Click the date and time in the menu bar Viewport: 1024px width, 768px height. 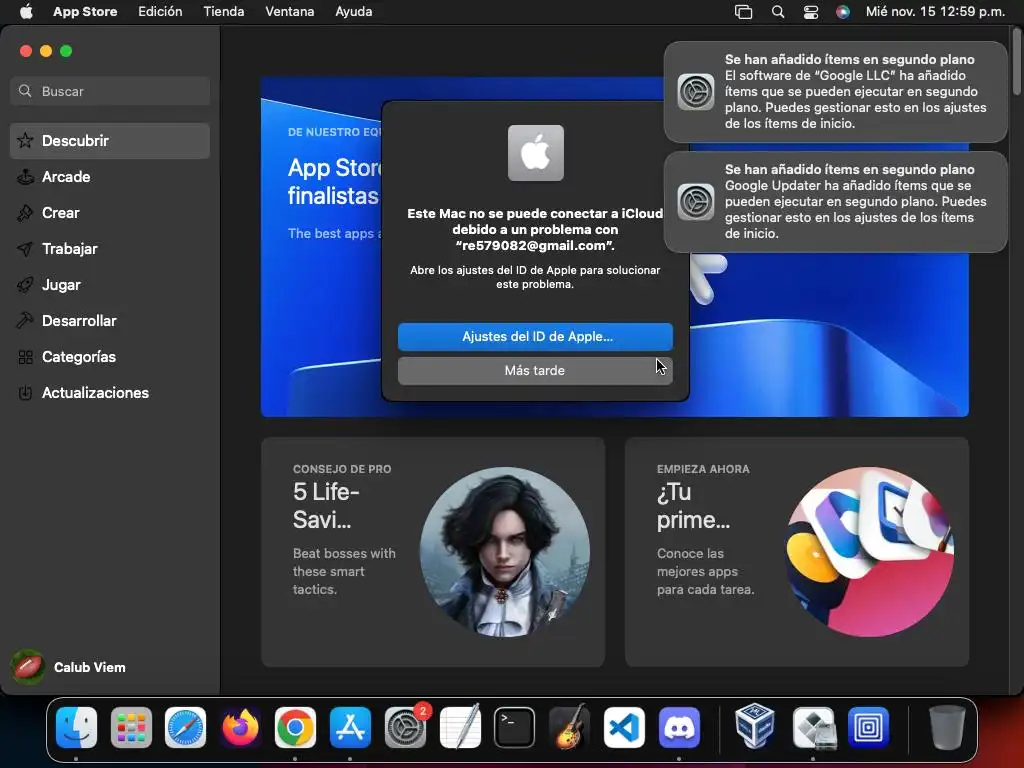tap(935, 12)
